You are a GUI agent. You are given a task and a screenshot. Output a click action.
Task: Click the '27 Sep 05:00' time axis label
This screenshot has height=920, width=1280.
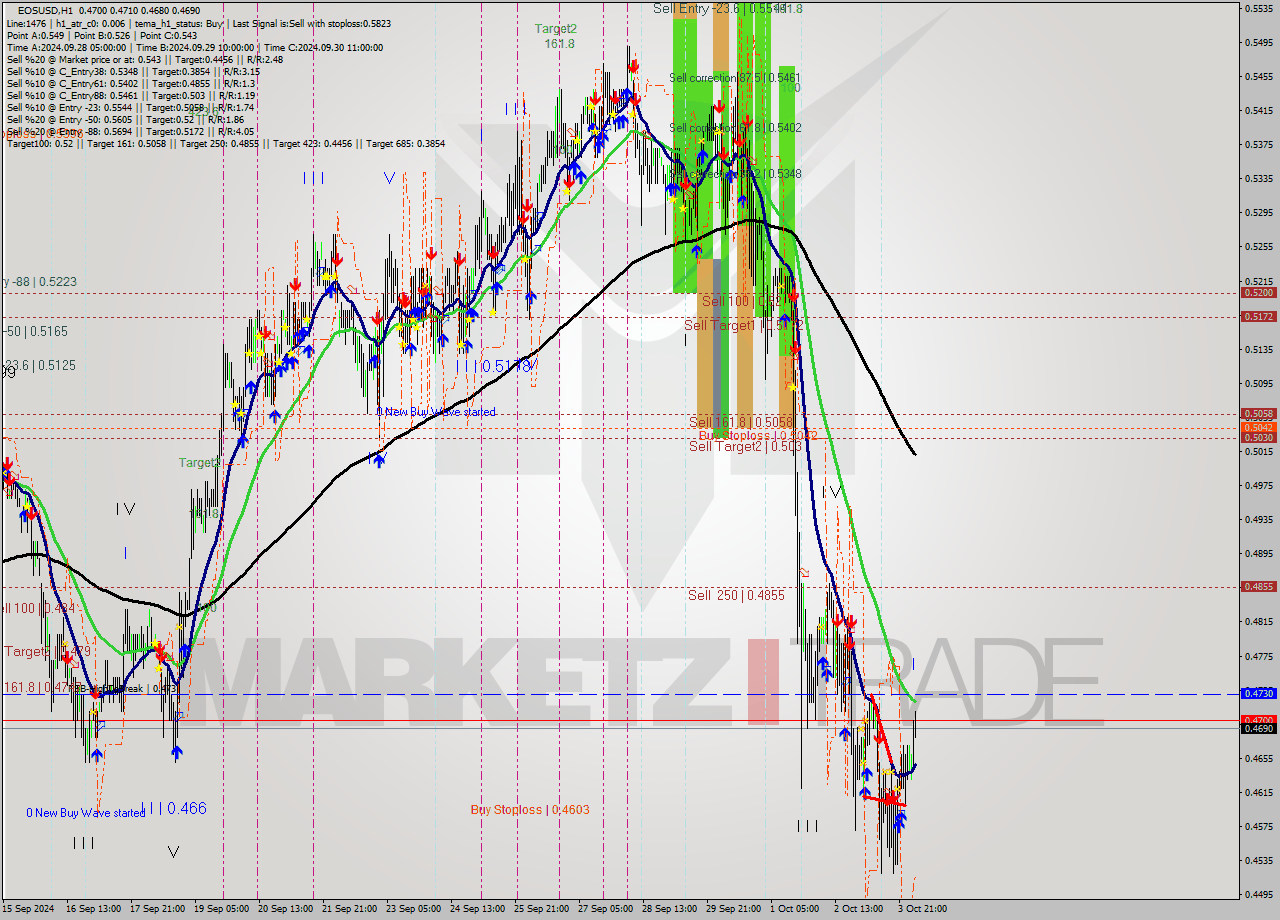[x=605, y=909]
